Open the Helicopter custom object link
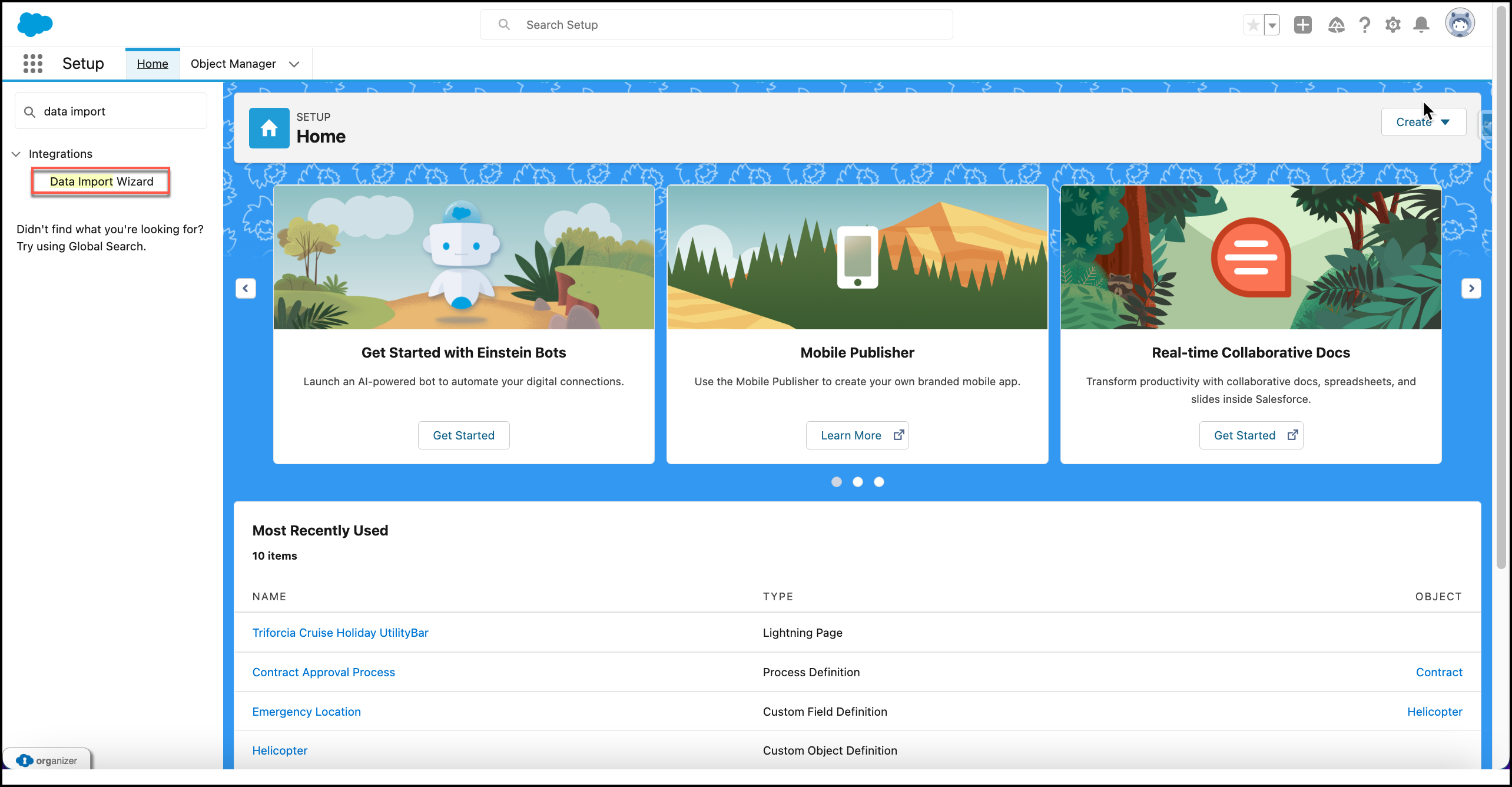Viewport: 1512px width, 787px height. [280, 750]
